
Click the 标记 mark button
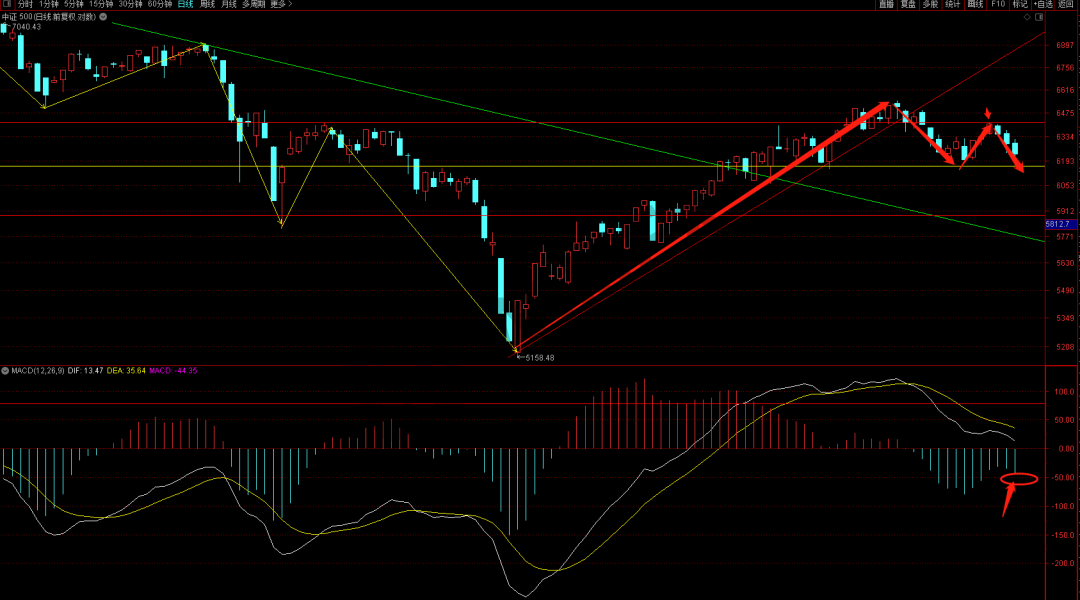tap(1020, 5)
